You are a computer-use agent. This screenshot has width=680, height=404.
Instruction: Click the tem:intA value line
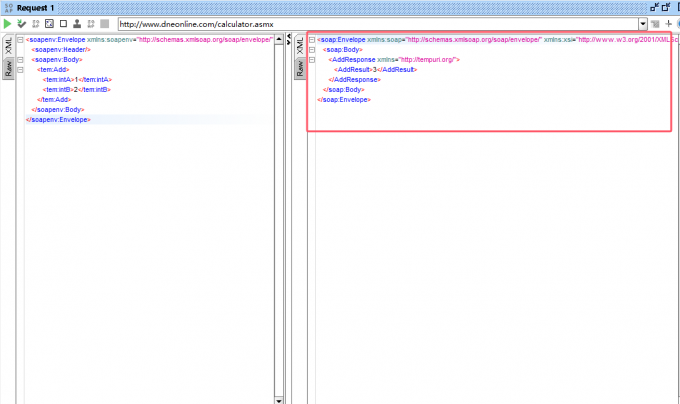pos(77,80)
